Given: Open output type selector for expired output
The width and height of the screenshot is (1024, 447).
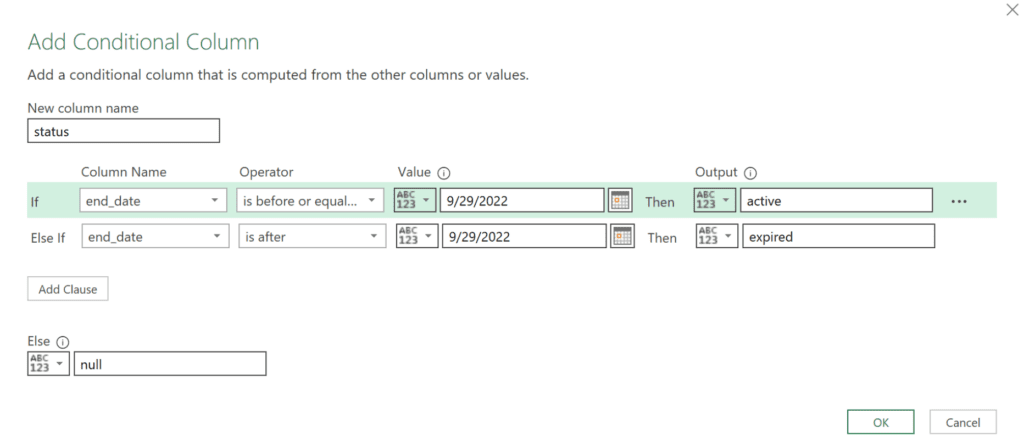Looking at the screenshot, I should tap(714, 237).
